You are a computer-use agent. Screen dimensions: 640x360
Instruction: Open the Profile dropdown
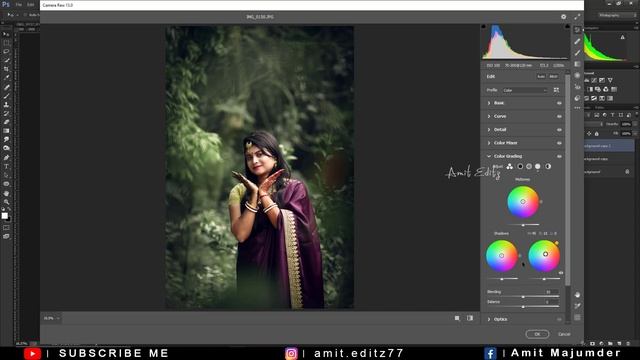click(524, 90)
